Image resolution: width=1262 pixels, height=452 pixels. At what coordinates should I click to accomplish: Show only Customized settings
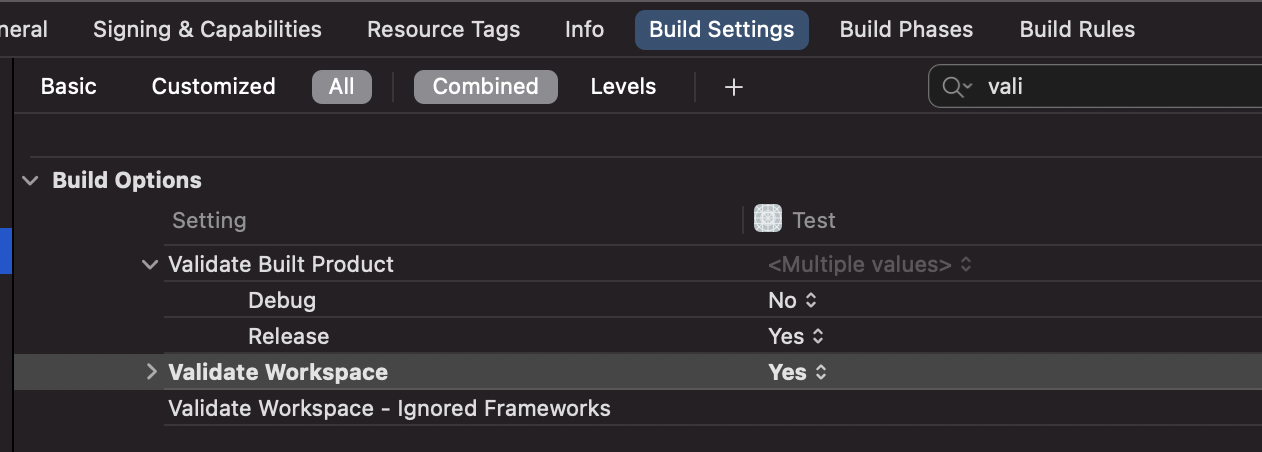[x=213, y=87]
